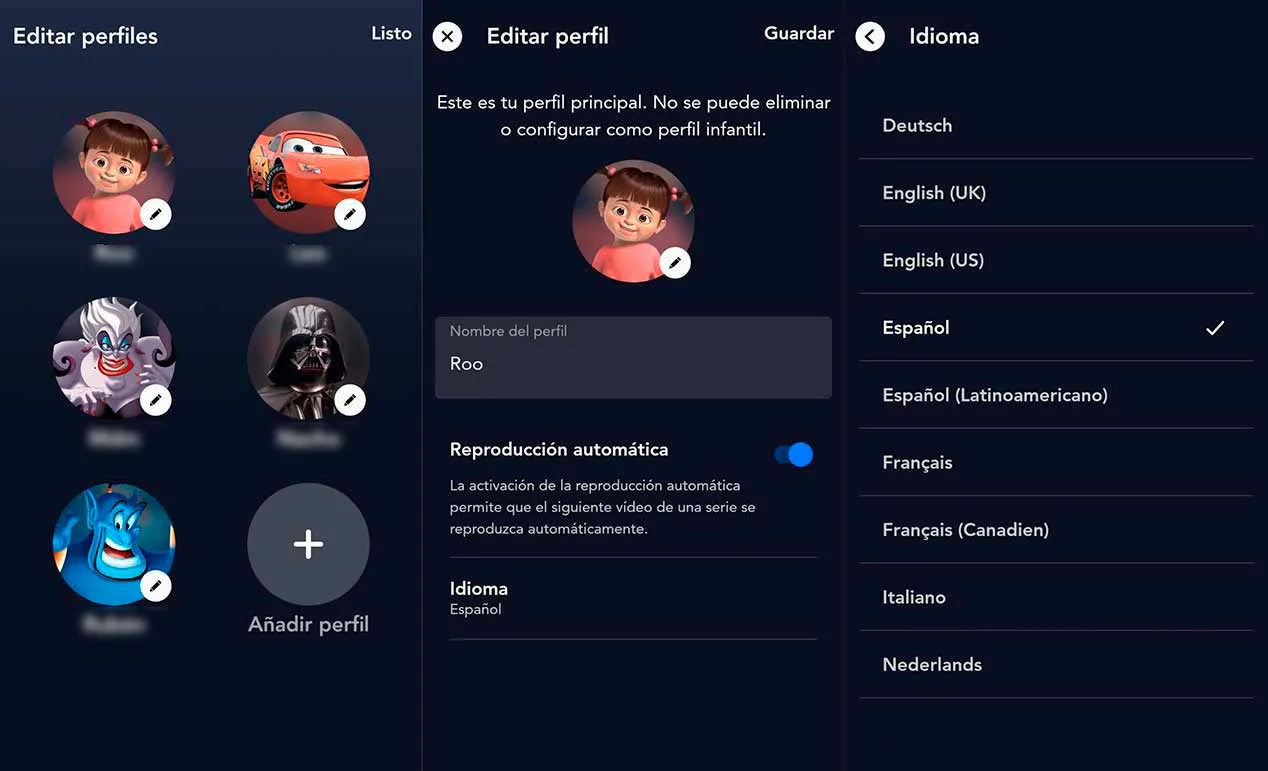
Task: Click Listo to finish editing profiles
Action: coord(390,33)
